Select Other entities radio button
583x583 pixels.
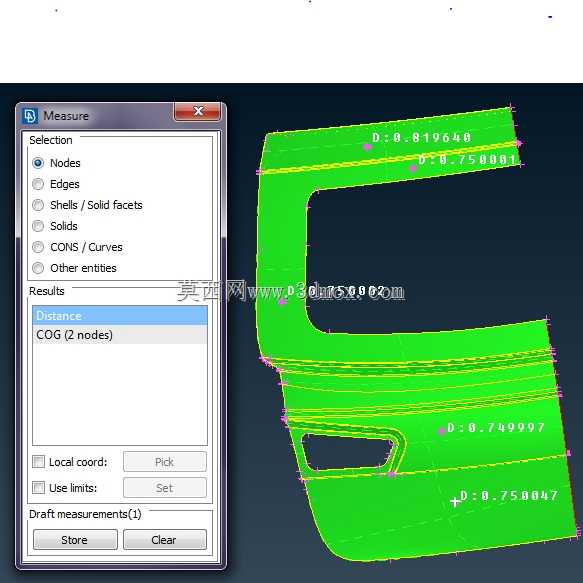coord(38,268)
